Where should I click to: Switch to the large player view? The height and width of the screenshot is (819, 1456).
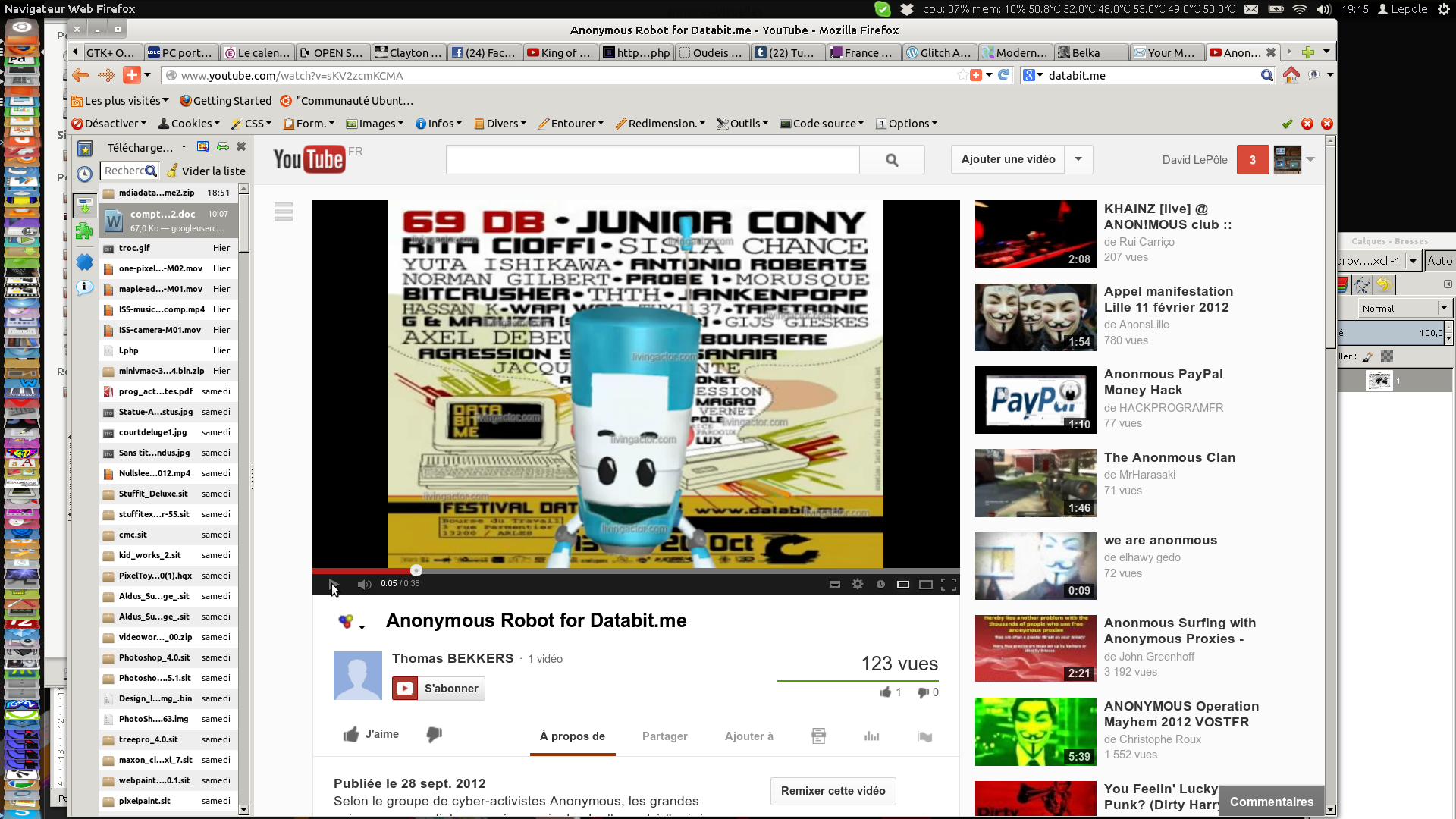(x=926, y=584)
